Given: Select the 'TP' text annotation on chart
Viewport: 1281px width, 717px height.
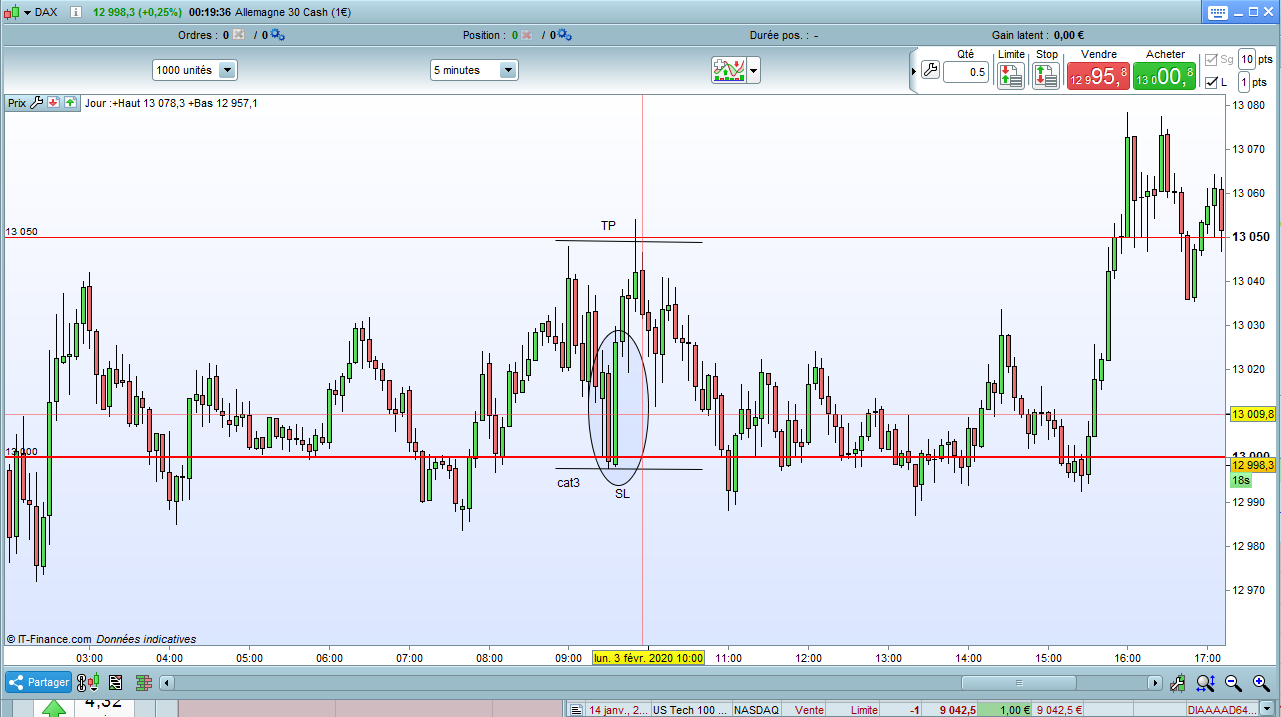Looking at the screenshot, I should pos(608,225).
